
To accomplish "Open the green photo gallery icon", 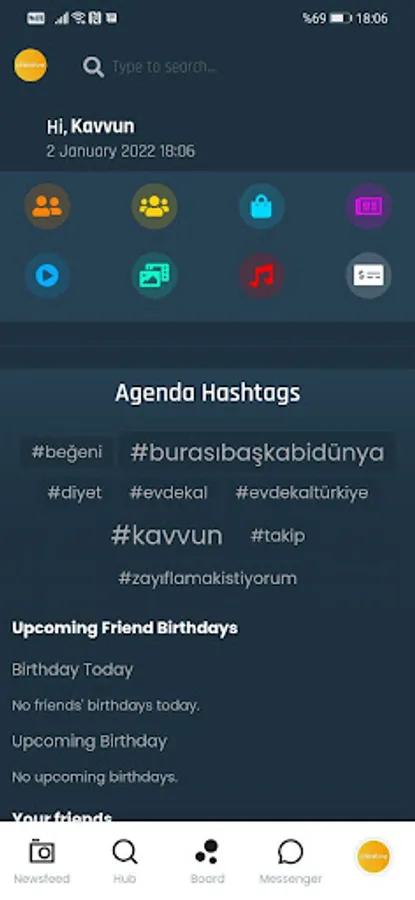I will pos(154,276).
